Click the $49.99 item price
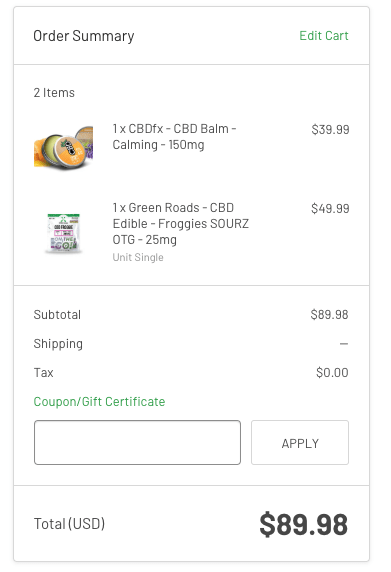Screen dimensions: 391x572 330,209
